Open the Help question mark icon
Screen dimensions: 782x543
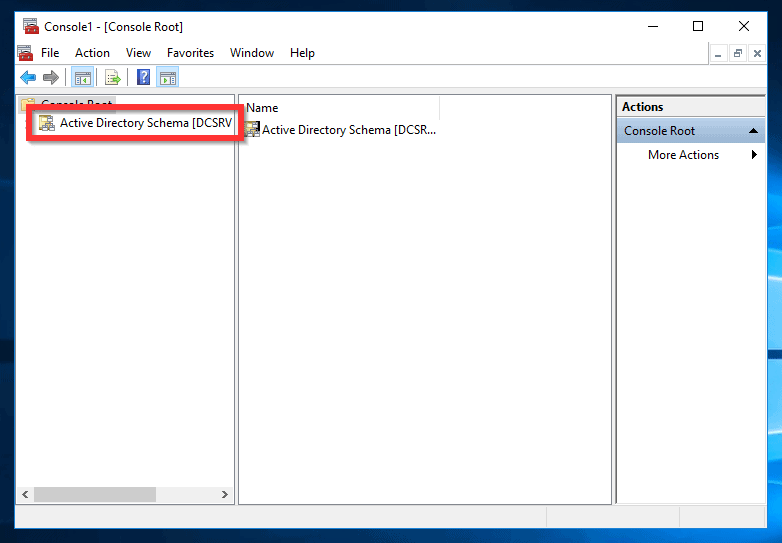coord(143,77)
